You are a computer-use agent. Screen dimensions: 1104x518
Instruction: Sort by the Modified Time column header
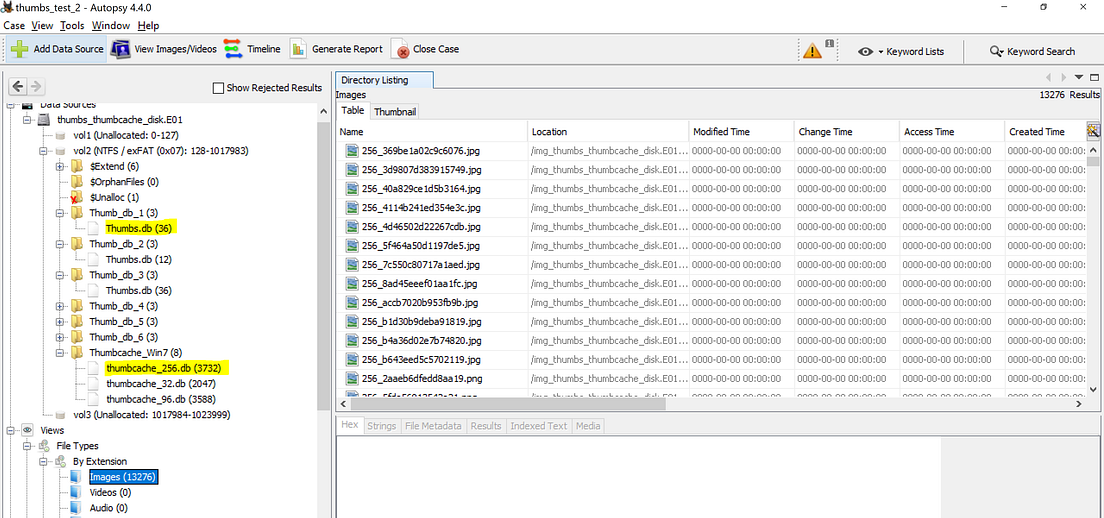pyautogui.click(x=741, y=132)
